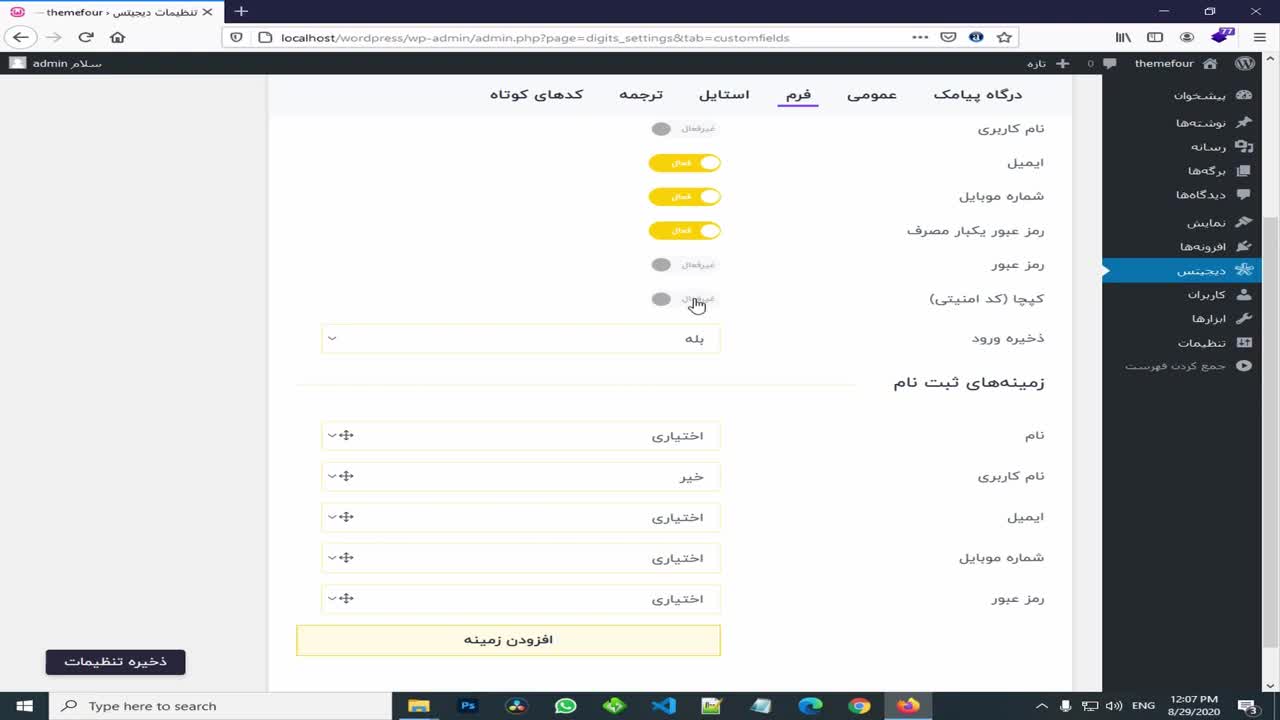Select the فرم tab

point(798,94)
